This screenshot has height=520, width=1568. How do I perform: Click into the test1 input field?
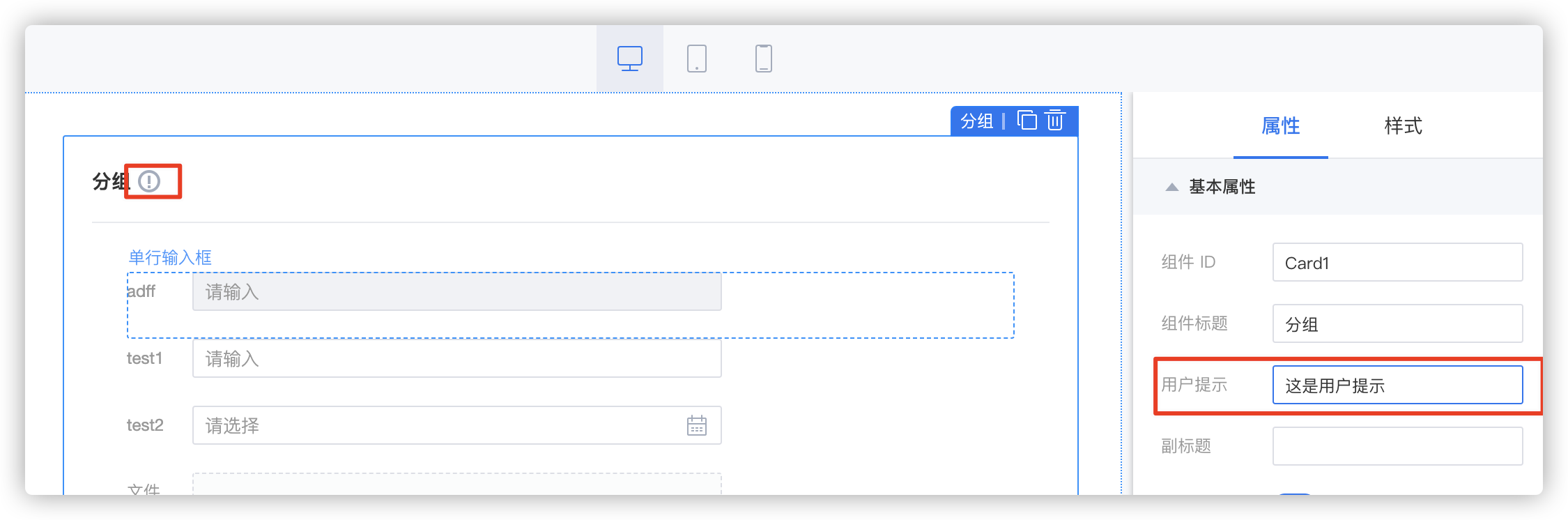coord(456,358)
